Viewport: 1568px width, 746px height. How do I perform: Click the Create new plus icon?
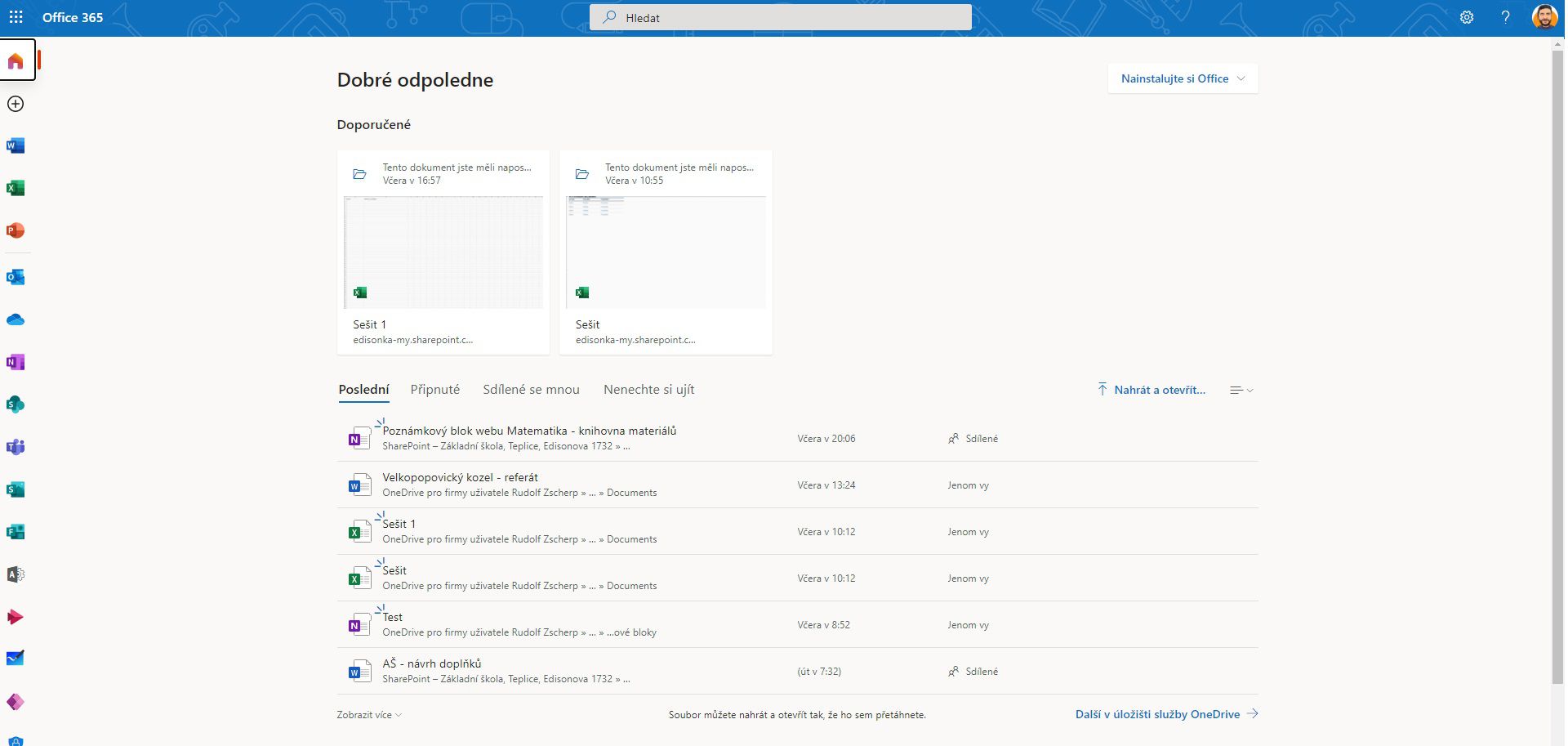[16, 104]
